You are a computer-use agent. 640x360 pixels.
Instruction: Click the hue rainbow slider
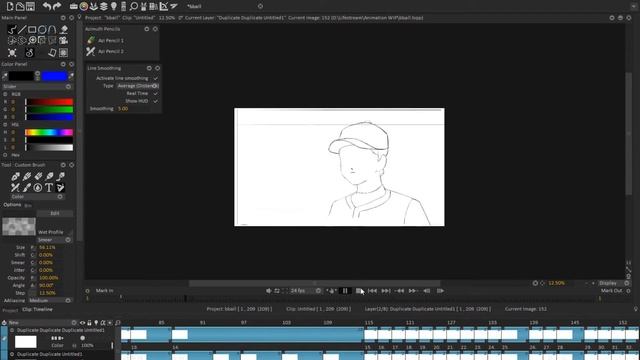(49, 132)
